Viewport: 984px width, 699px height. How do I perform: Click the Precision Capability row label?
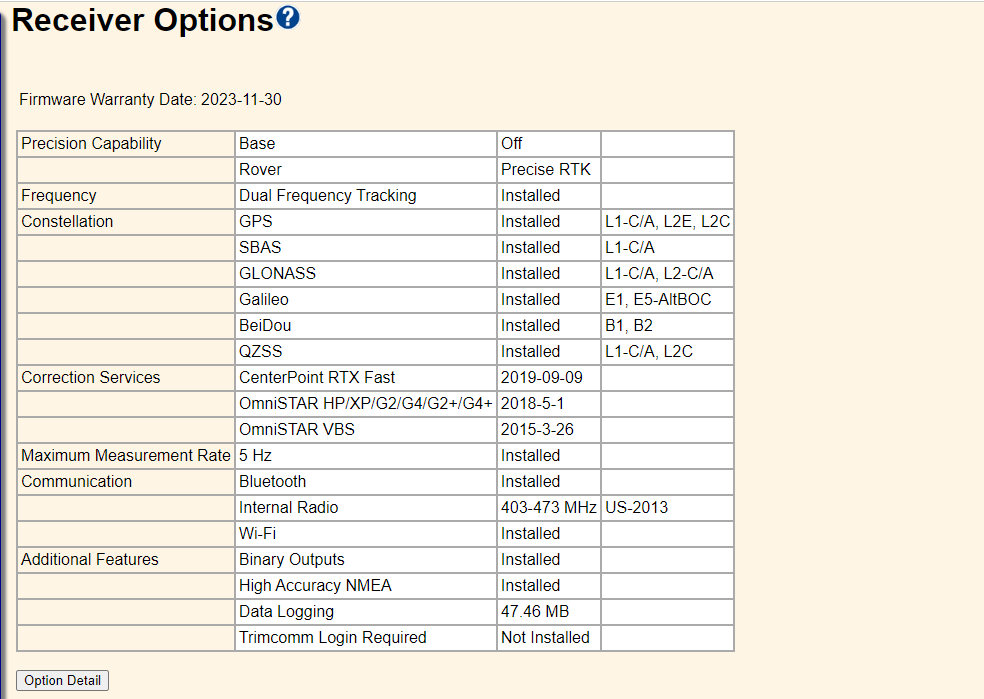(x=91, y=144)
